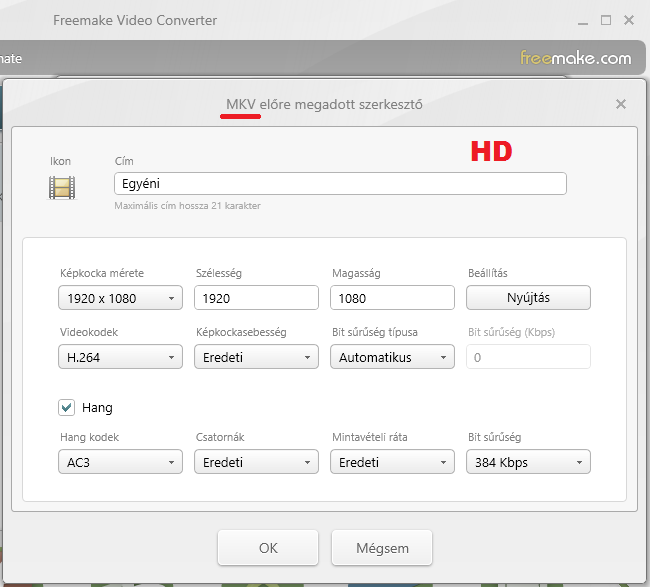Click the Maximális cím hossza 21 karakter hint
The width and height of the screenshot is (650, 587).
point(187,206)
